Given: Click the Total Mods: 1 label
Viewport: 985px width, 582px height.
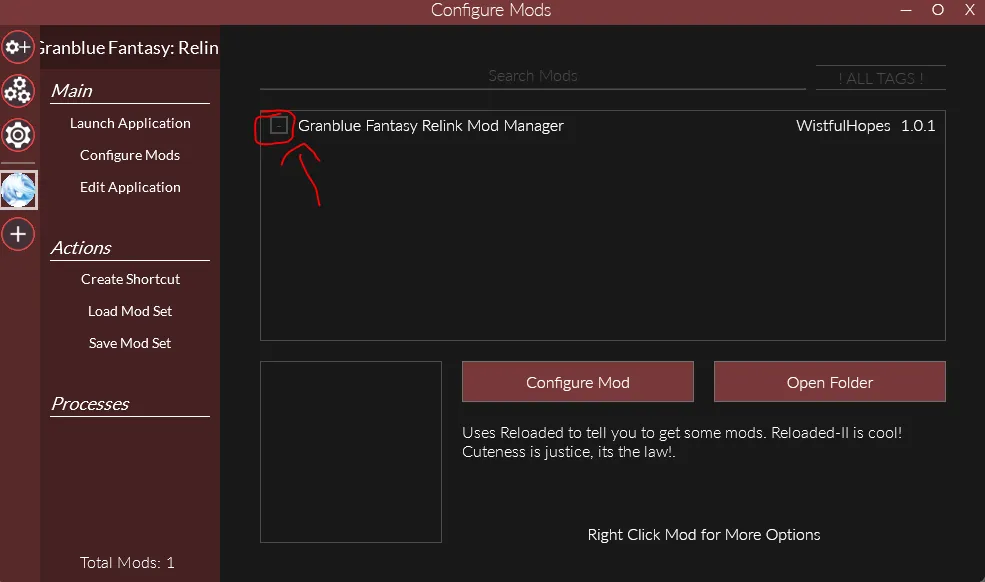Looking at the screenshot, I should pos(127,563).
